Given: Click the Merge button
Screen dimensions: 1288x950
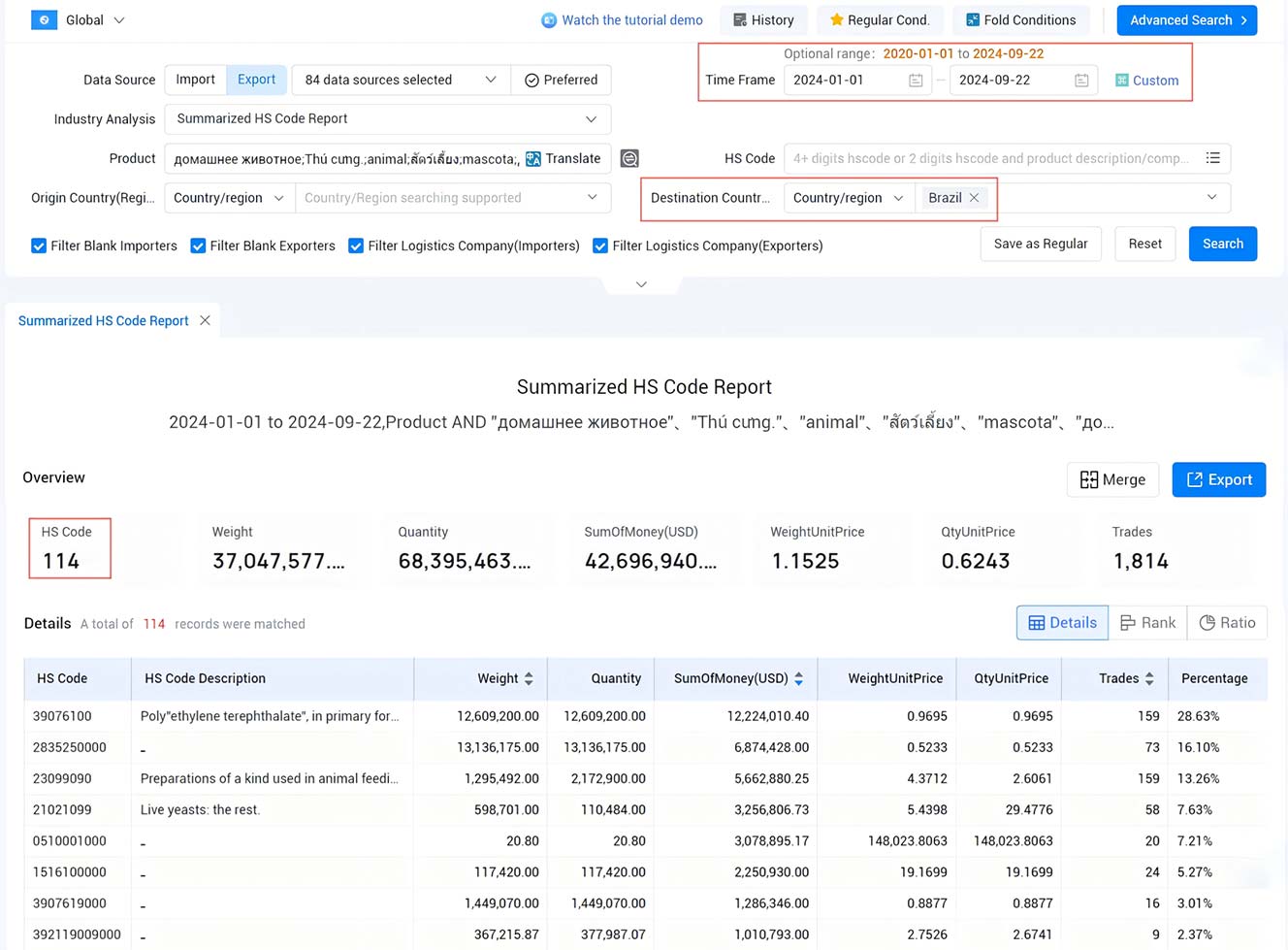Looking at the screenshot, I should (1112, 479).
